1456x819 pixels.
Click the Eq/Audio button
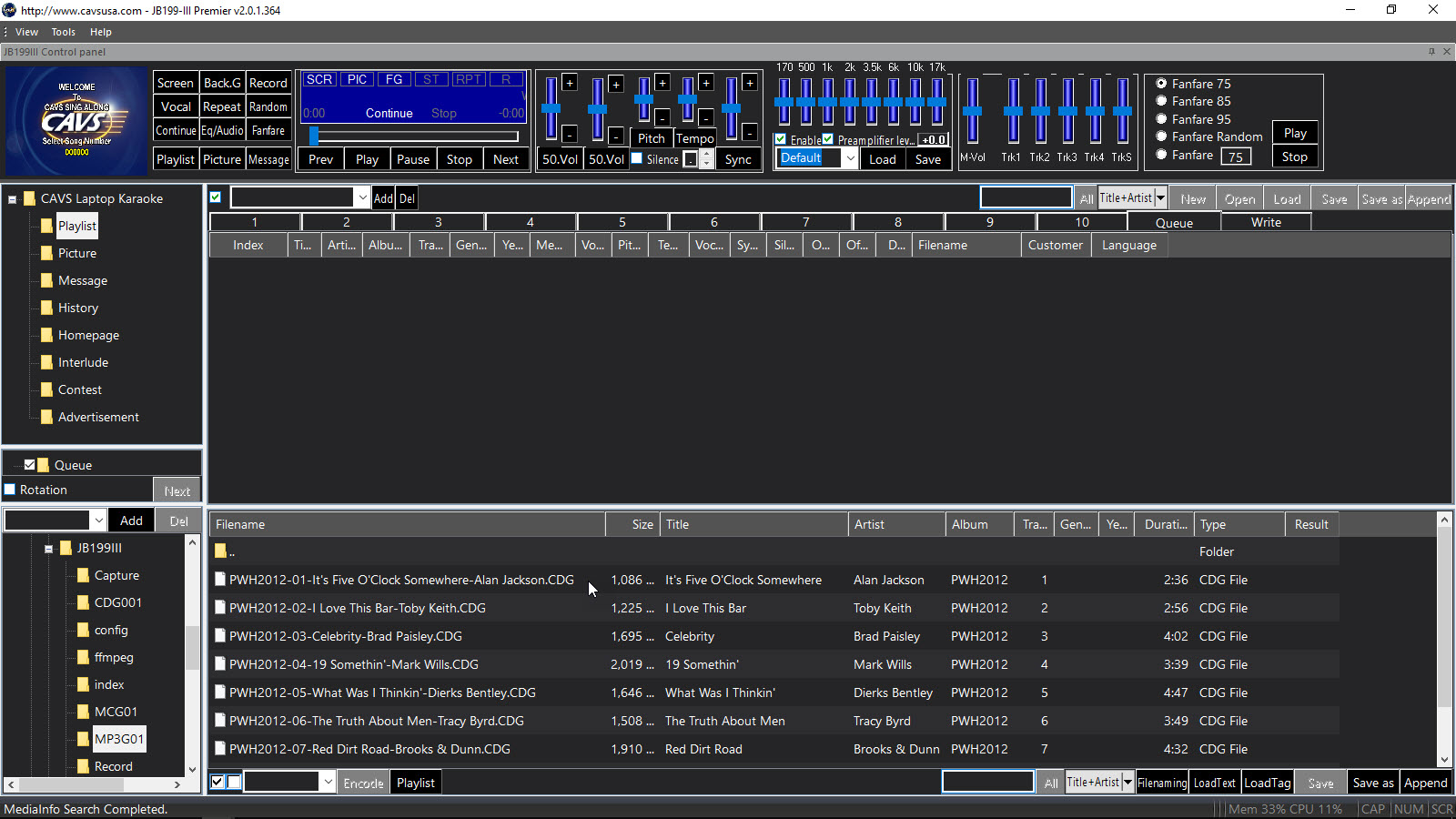click(222, 130)
